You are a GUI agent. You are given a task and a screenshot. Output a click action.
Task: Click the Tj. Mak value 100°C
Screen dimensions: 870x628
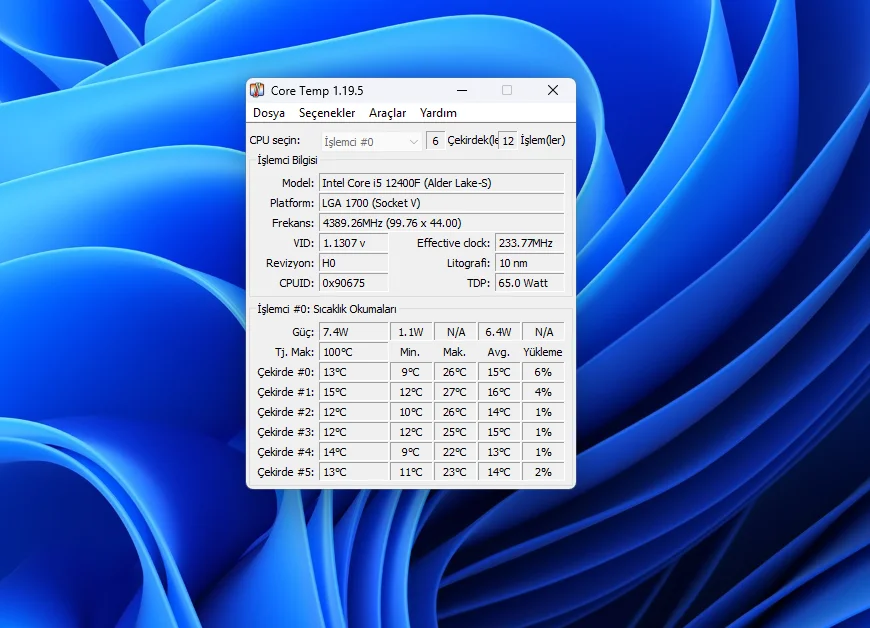pos(353,352)
